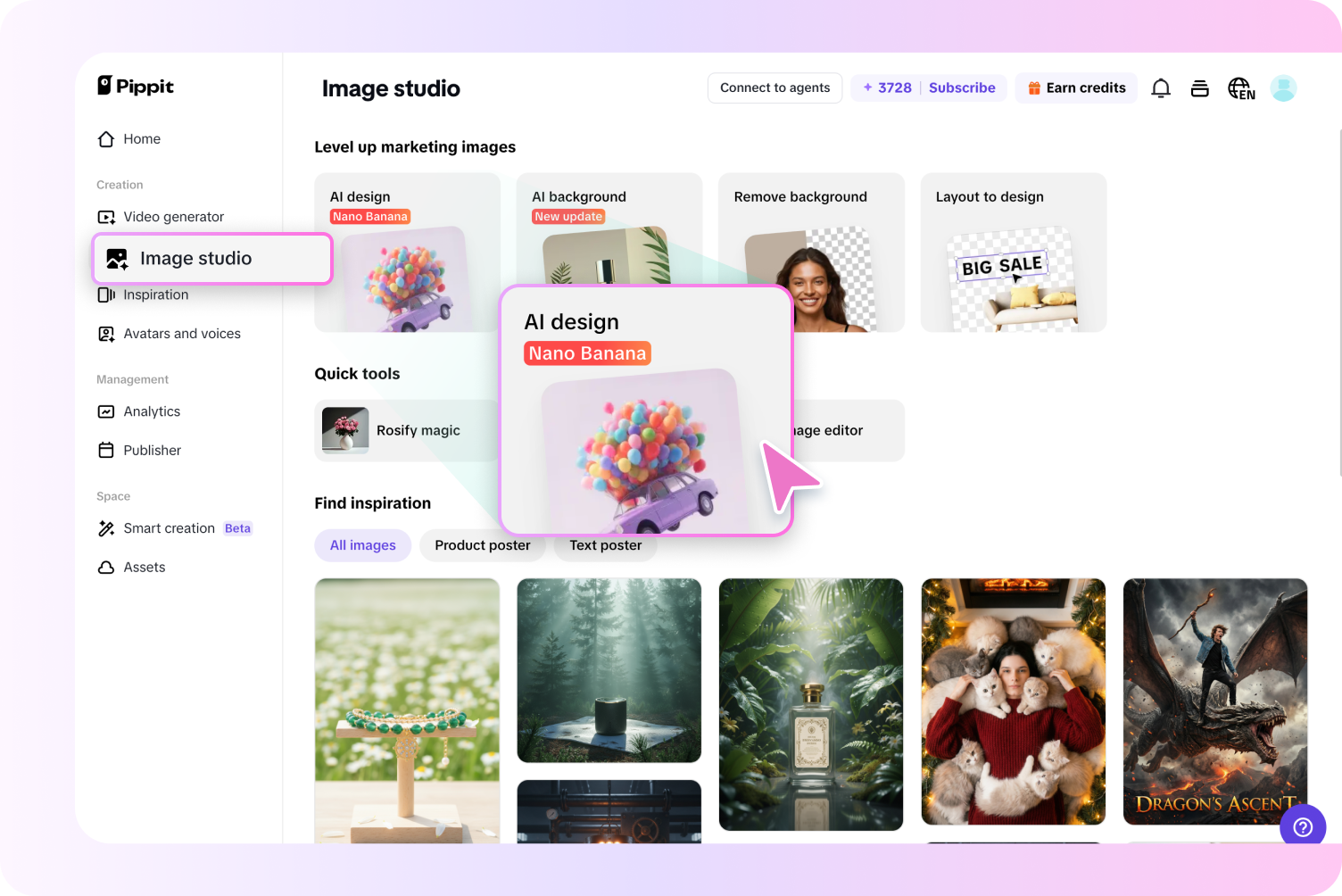Viewport: 1342px width, 896px height.
Task: Open the Home page
Action: coord(129,139)
